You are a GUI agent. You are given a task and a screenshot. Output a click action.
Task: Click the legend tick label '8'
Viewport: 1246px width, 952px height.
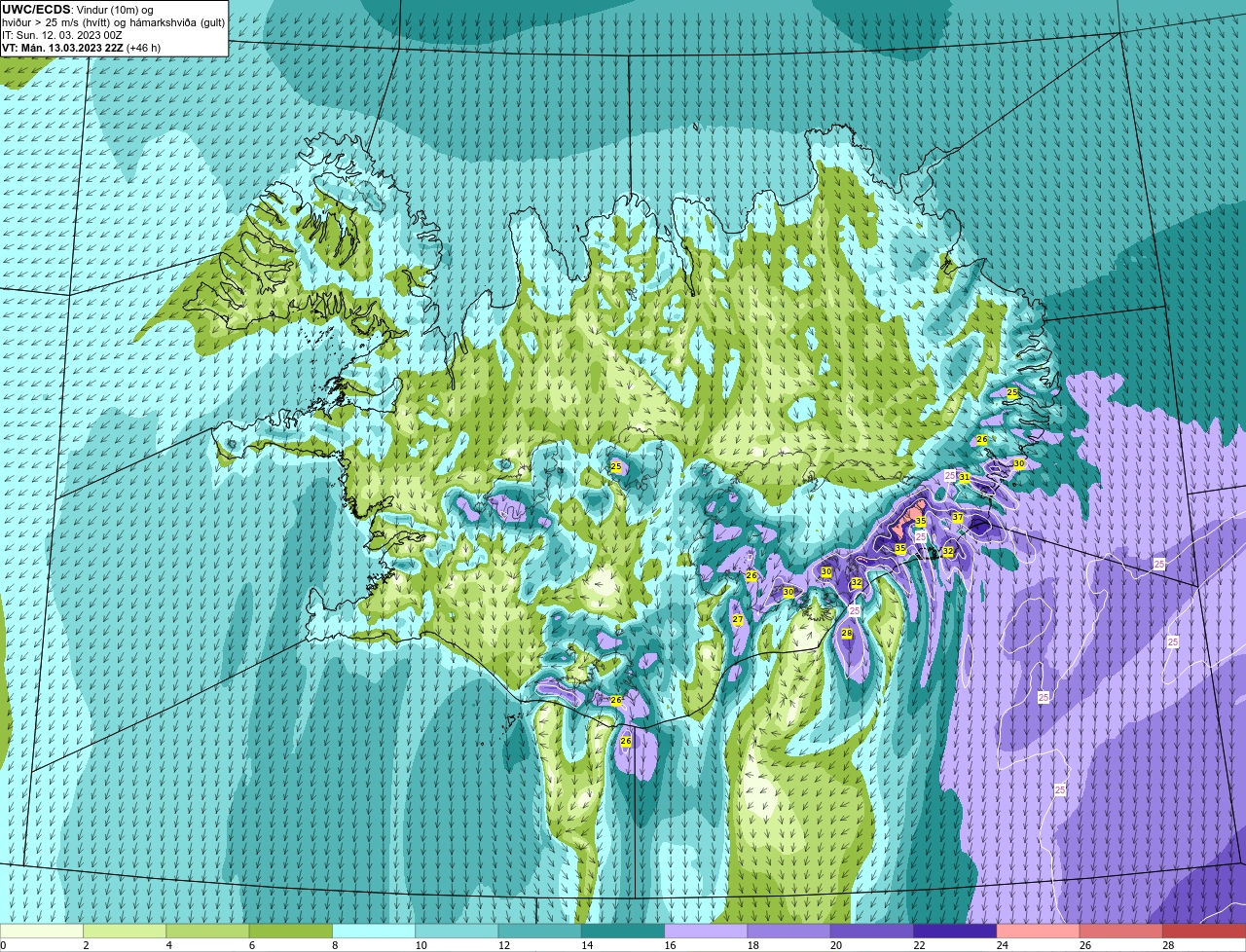click(335, 945)
